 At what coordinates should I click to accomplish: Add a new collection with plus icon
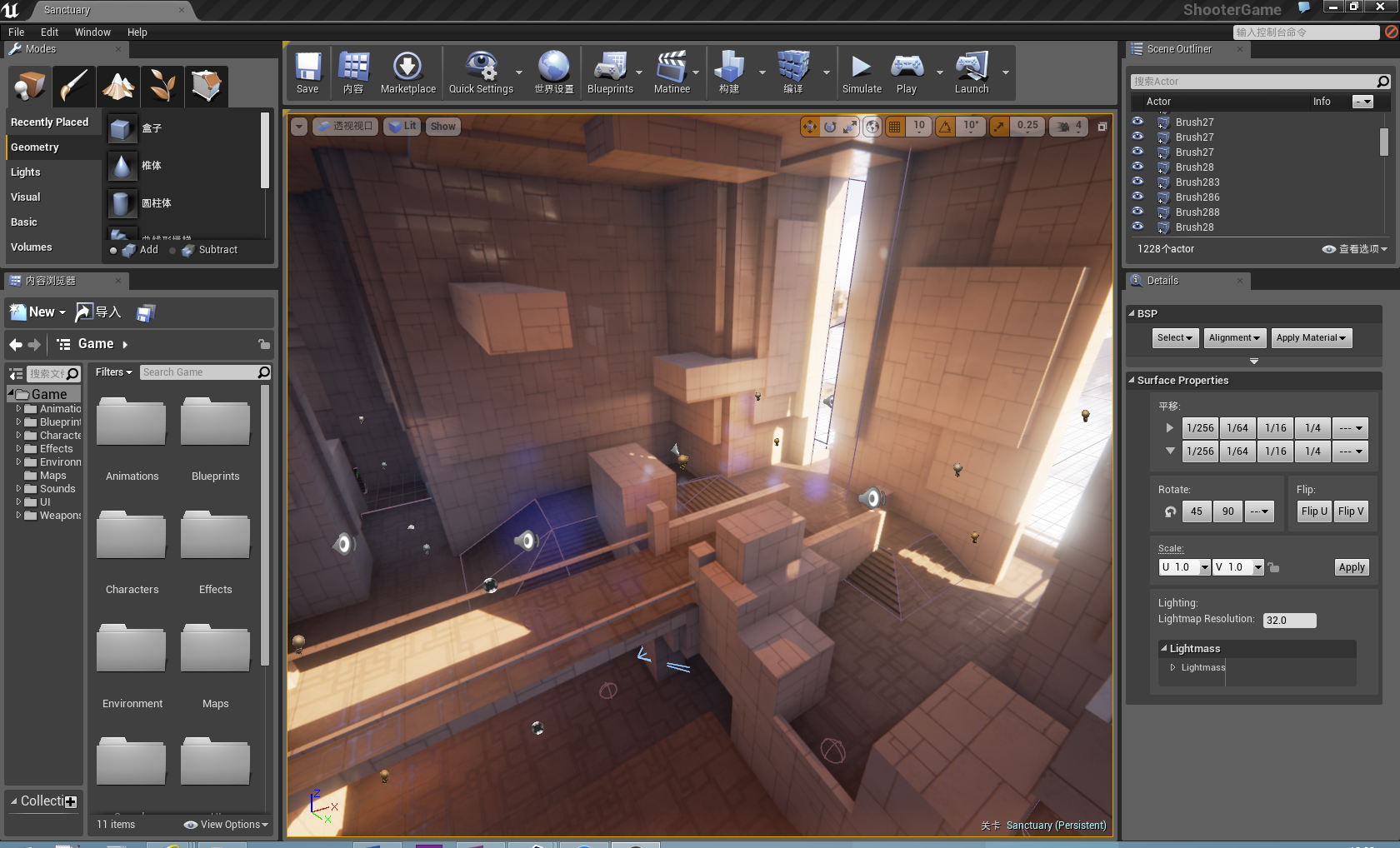tap(71, 801)
